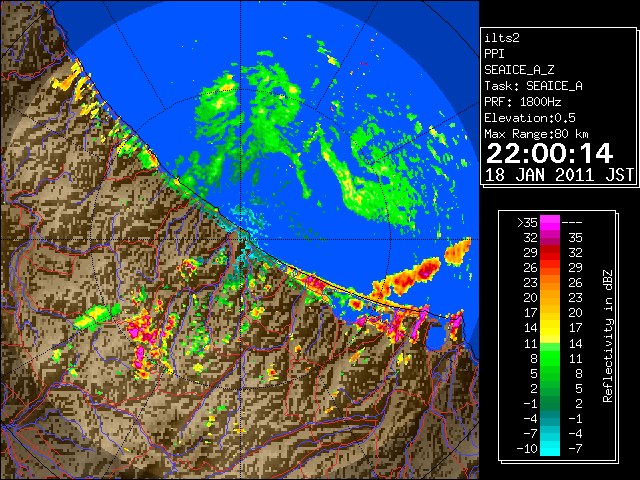This screenshot has width=640, height=480.
Task: Click the "Reflectivity in dBZ" axis label
Action: [607, 336]
